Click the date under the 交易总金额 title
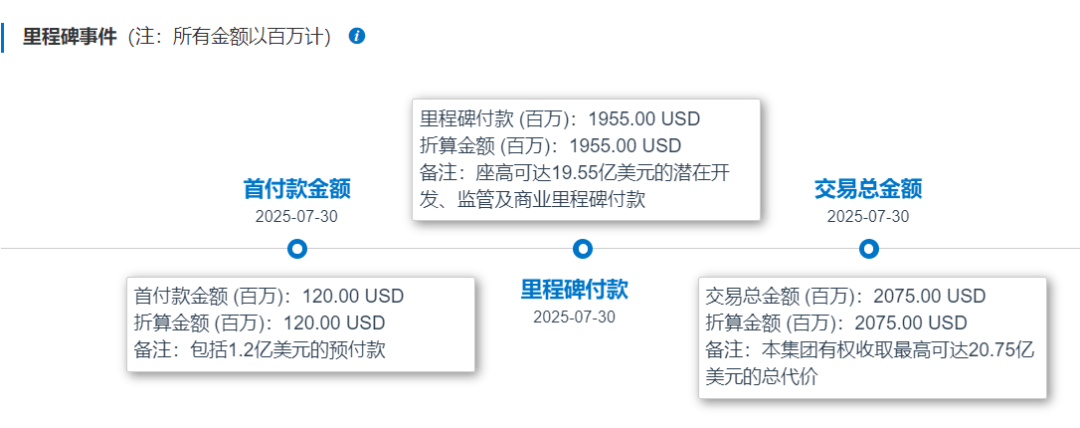This screenshot has height=428, width=1080. click(x=868, y=216)
